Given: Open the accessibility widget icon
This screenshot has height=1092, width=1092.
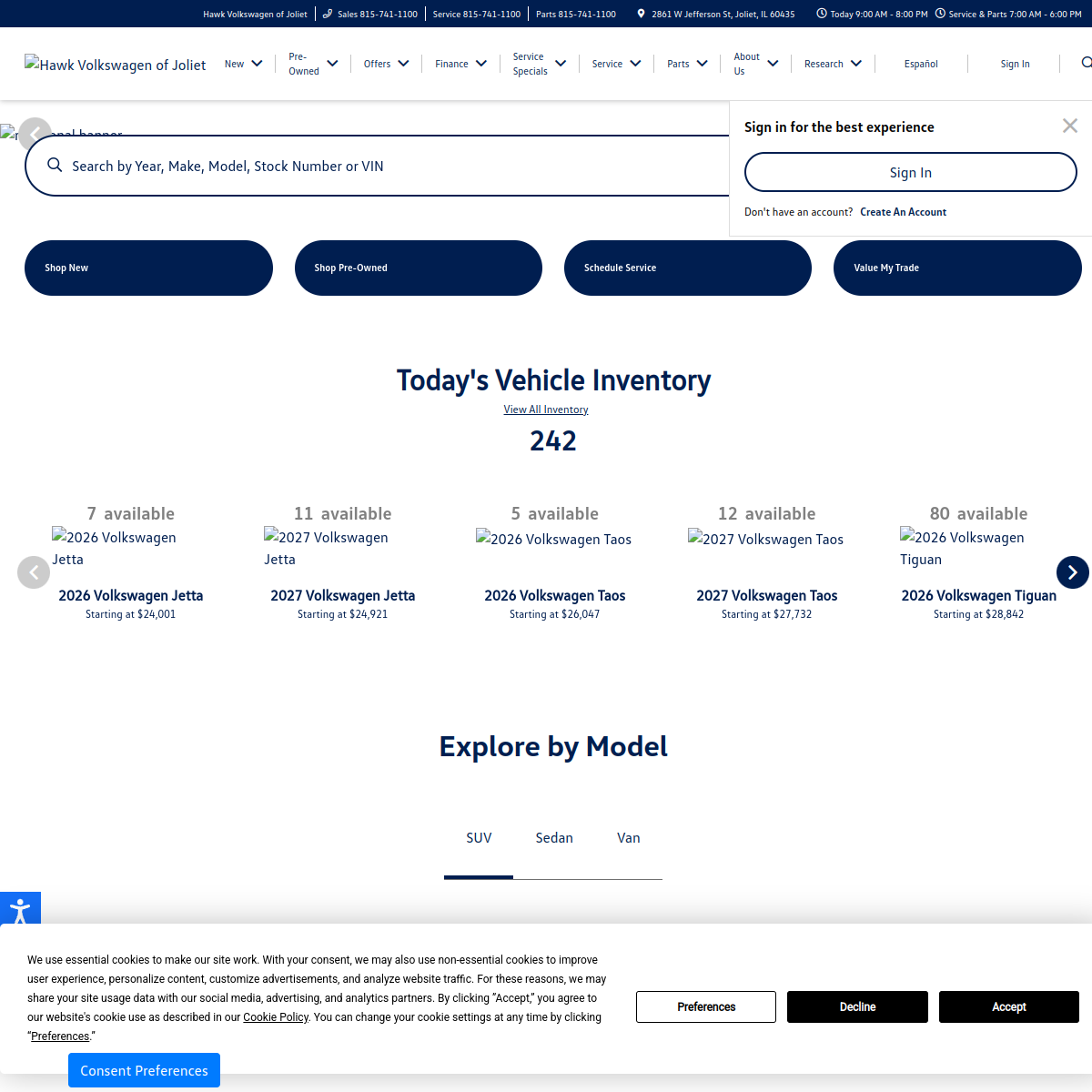Looking at the screenshot, I should pos(20,910).
